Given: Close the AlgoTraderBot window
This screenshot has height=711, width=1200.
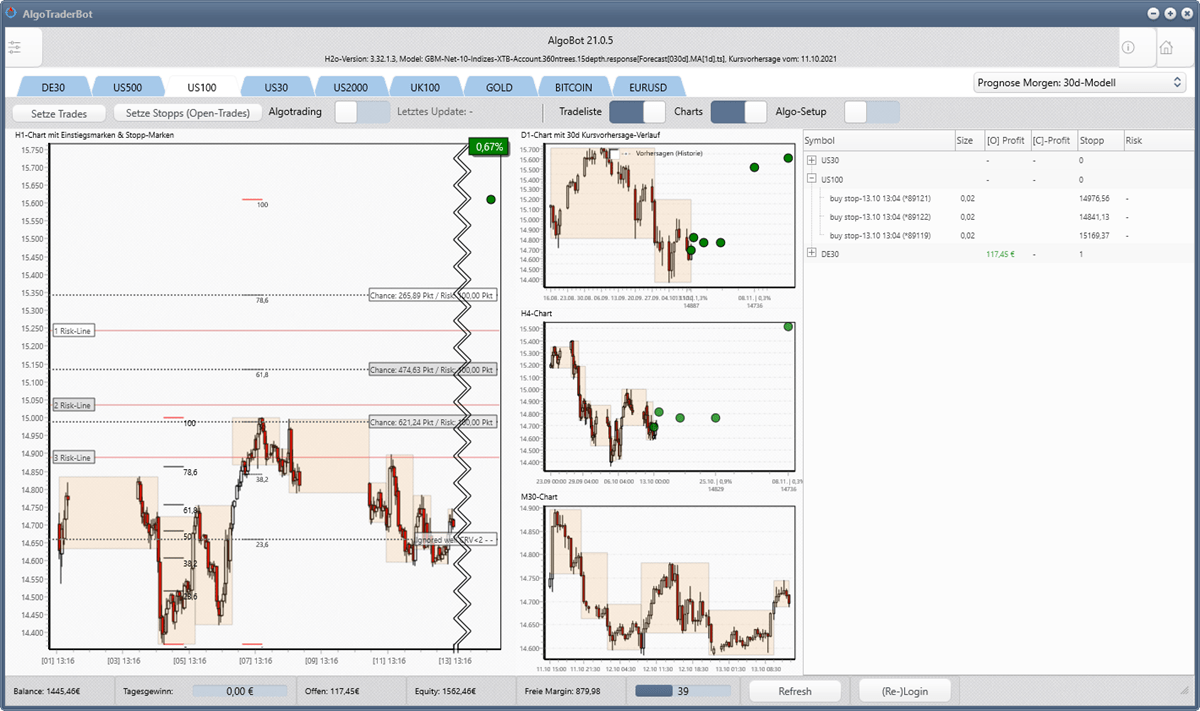Looking at the screenshot, I should click(1184, 13).
